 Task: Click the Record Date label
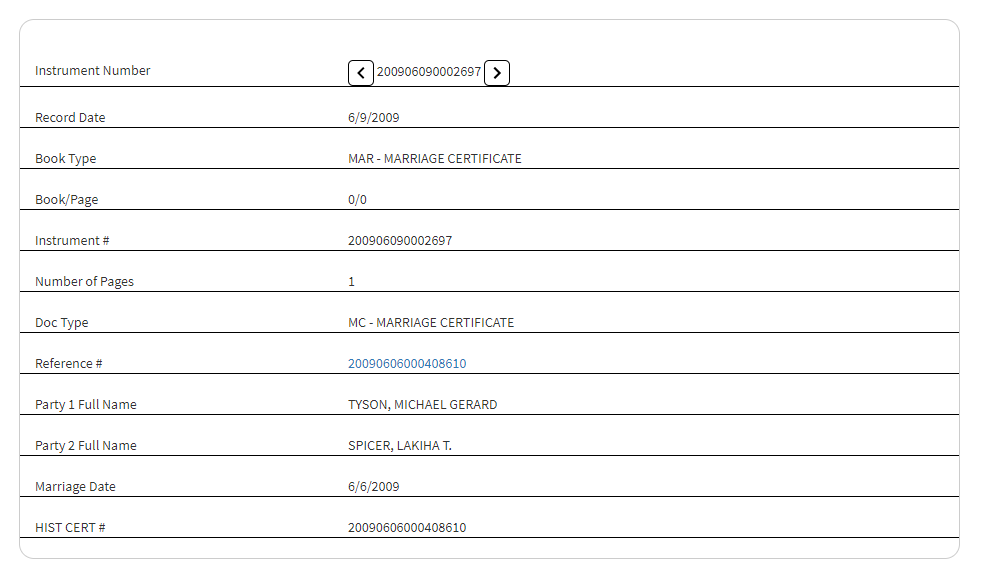[70, 118]
